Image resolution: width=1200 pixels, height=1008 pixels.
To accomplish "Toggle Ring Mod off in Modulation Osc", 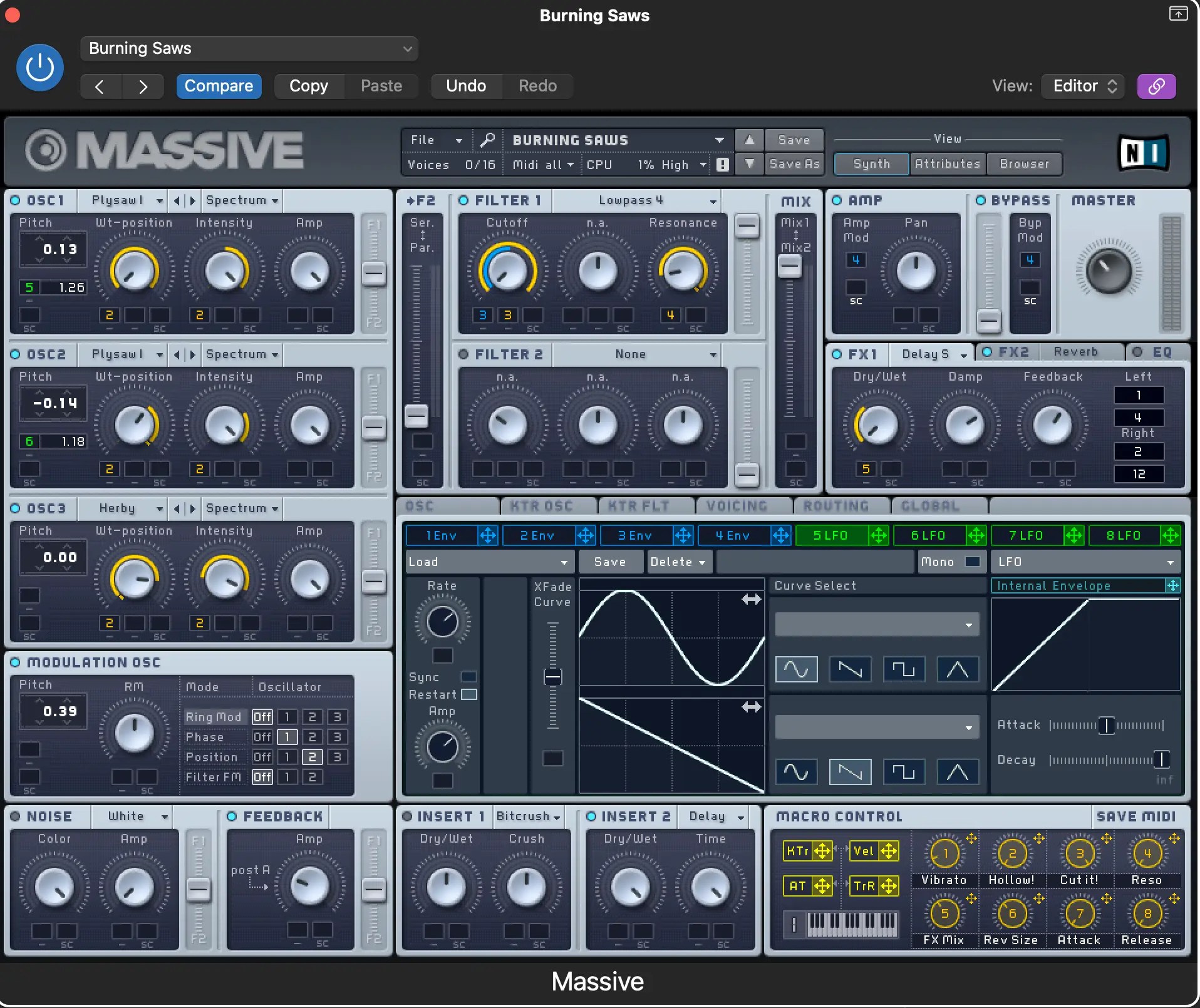I will click(x=262, y=717).
